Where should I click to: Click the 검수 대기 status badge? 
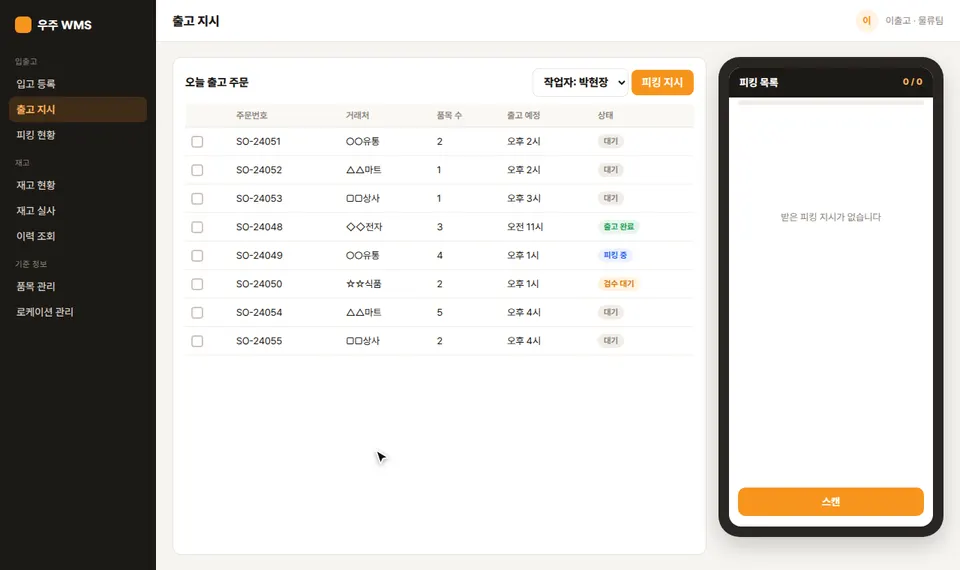click(618, 283)
